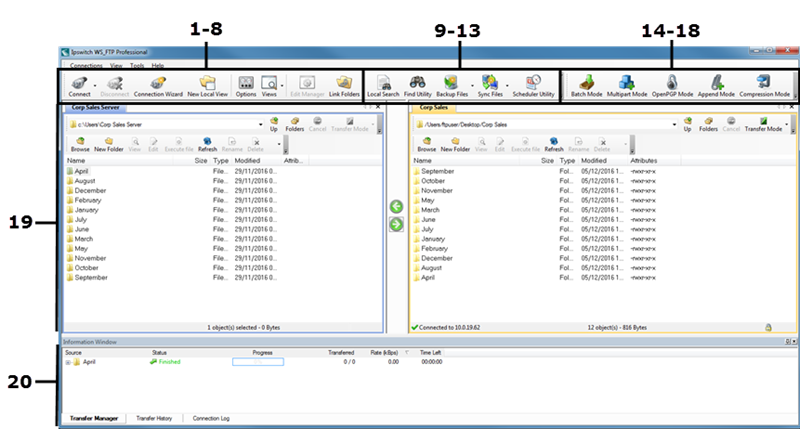Open the Scheduler Utility

(533, 86)
